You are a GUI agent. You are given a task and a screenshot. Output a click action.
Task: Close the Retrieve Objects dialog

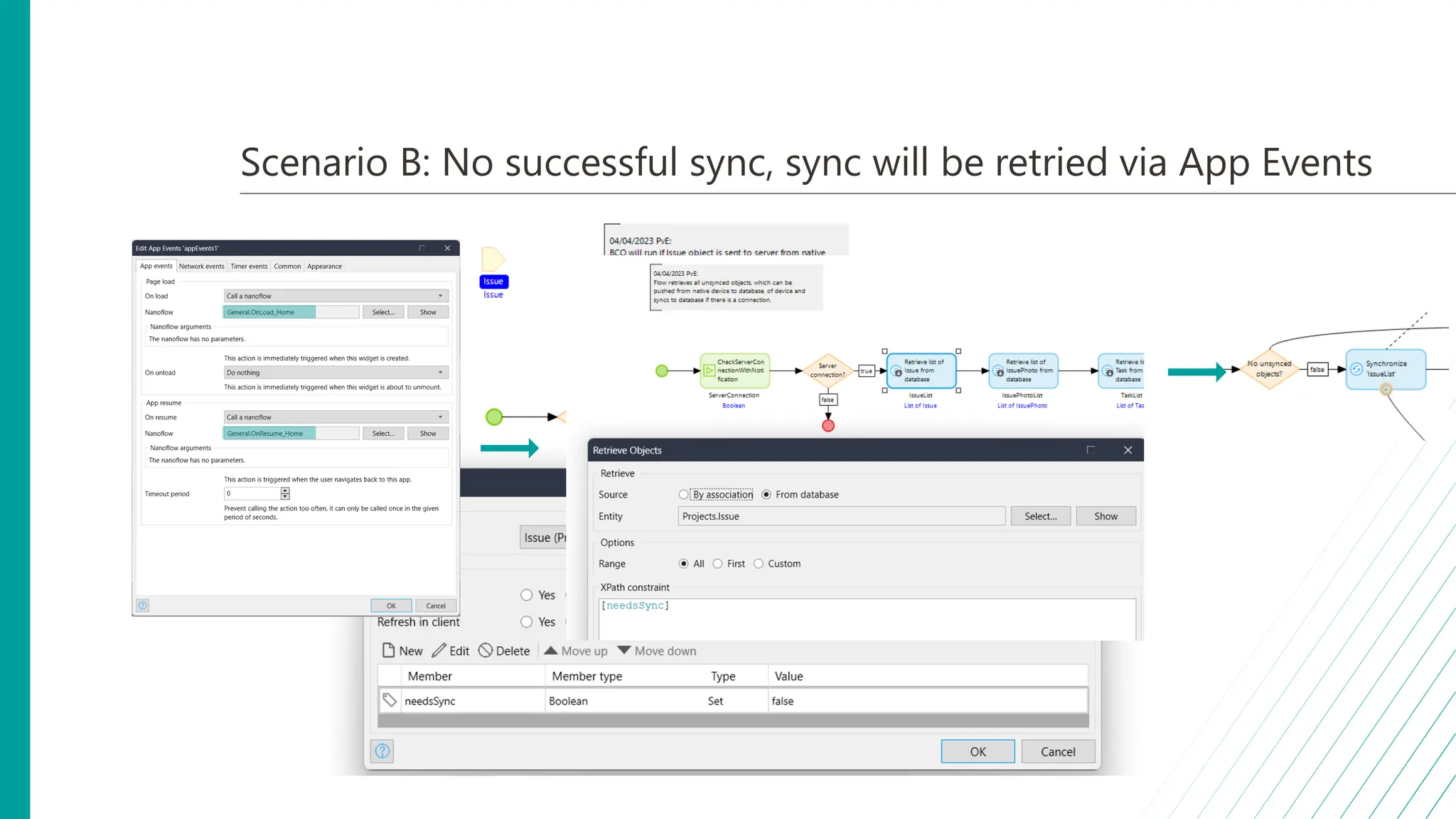pos(1128,450)
